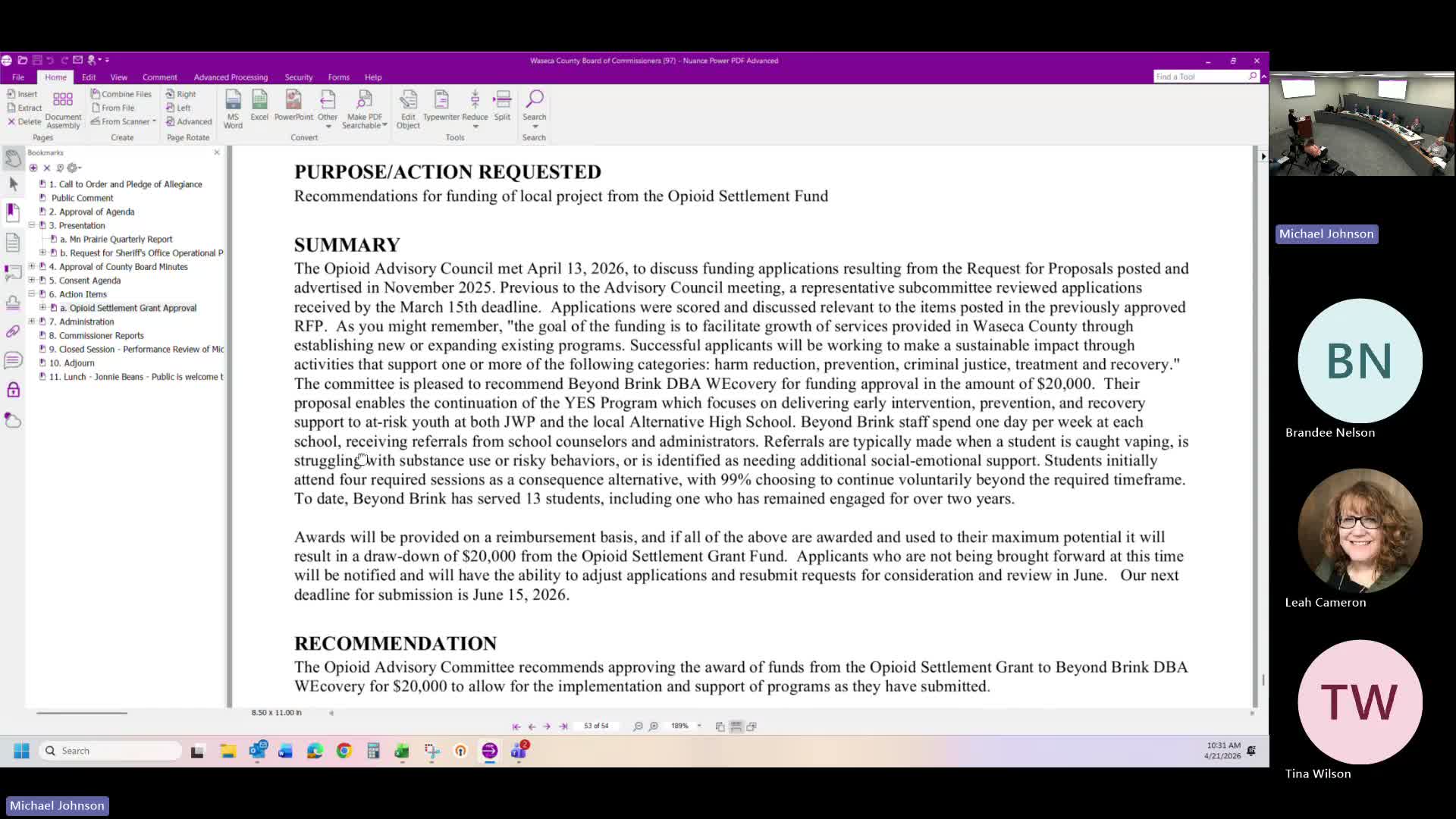Open the Forms ribbon tab
This screenshot has height=819, width=1456.
[339, 77]
